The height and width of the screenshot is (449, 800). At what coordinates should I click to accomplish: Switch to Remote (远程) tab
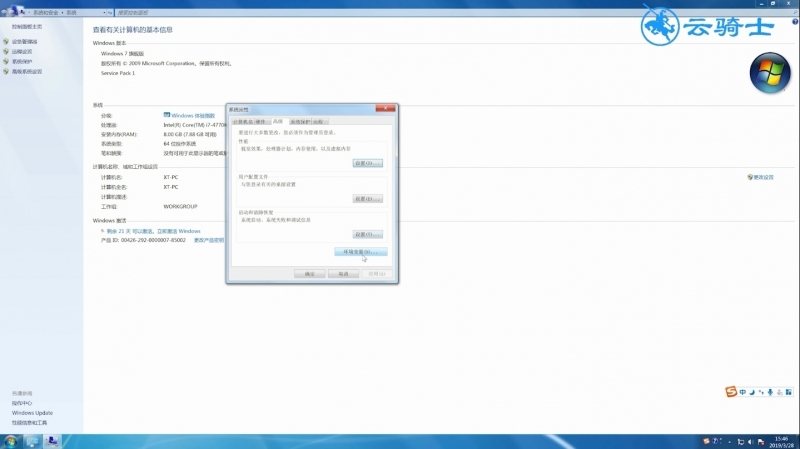[318, 122]
